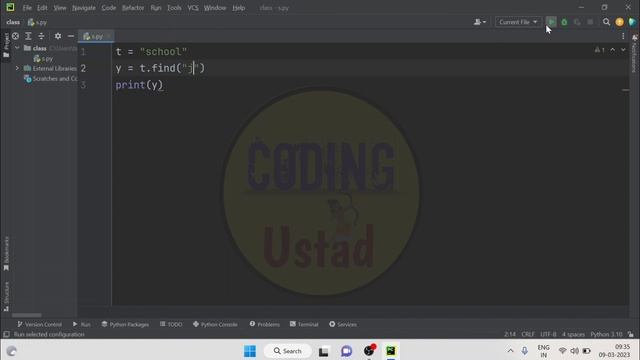Toggle the Bookmarks tool window

(6, 254)
